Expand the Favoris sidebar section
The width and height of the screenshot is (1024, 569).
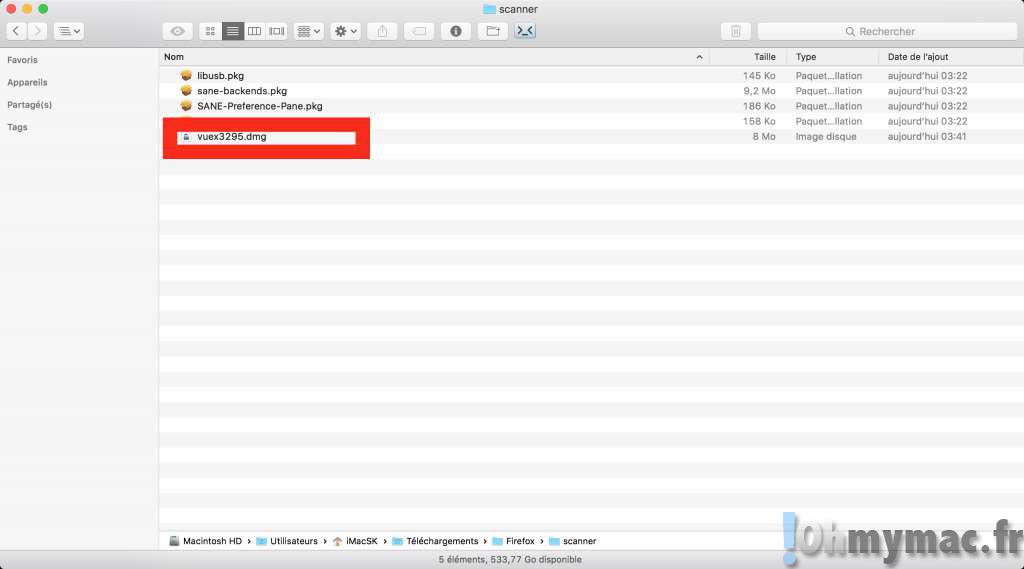pos(22,59)
